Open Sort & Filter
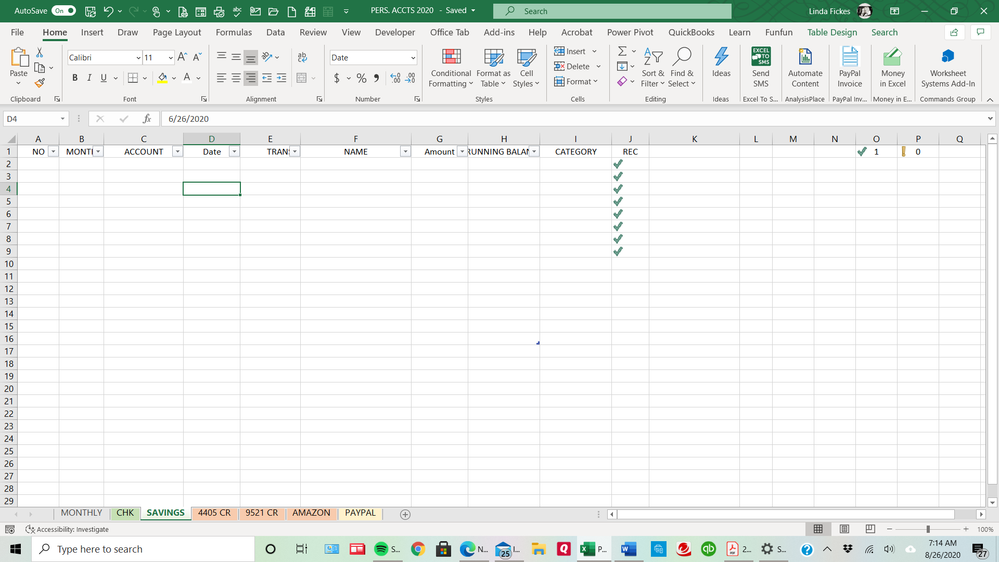Image resolution: width=999 pixels, height=562 pixels. tap(652, 68)
